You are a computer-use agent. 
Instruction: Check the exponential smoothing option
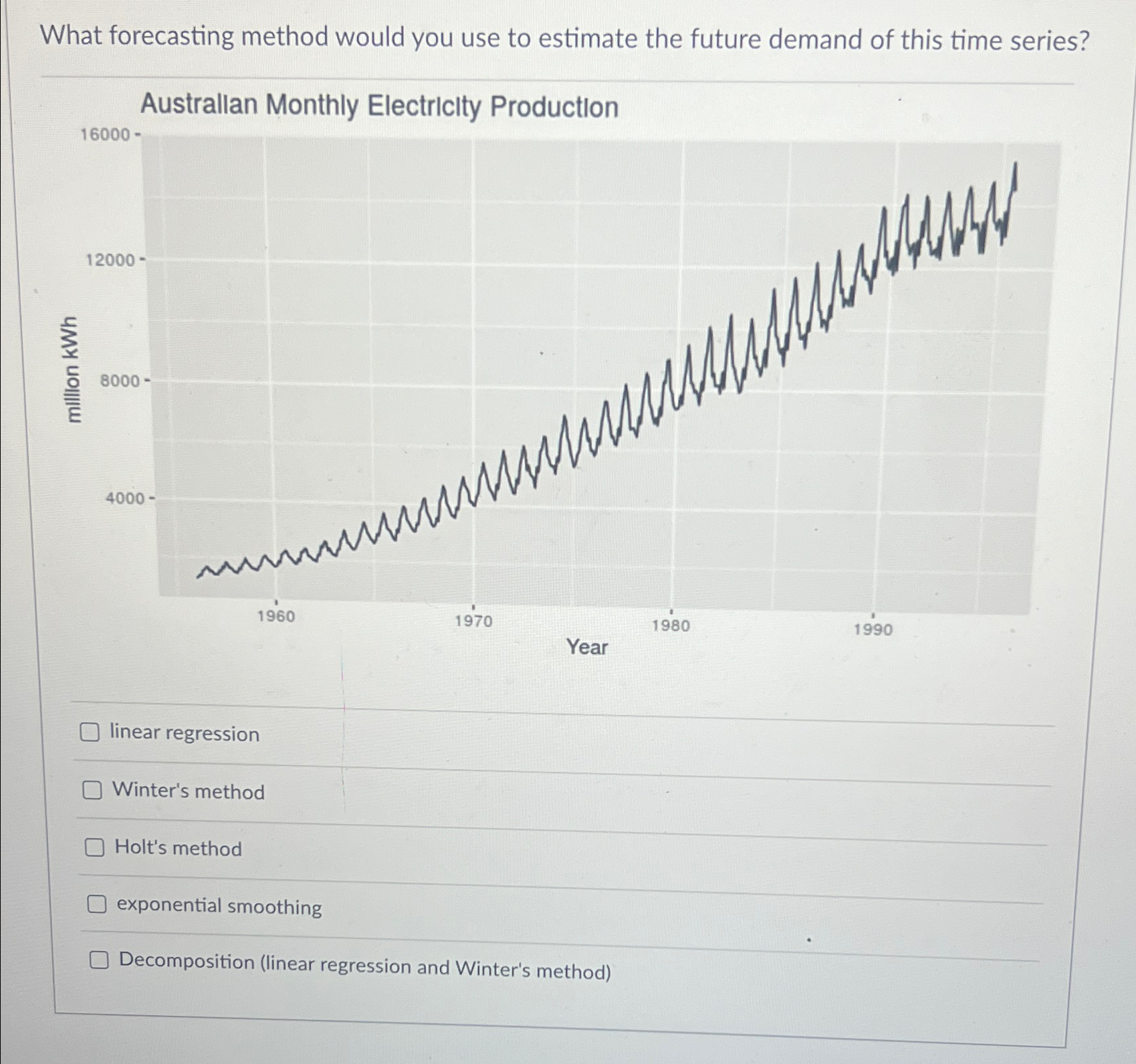pyautogui.click(x=96, y=906)
